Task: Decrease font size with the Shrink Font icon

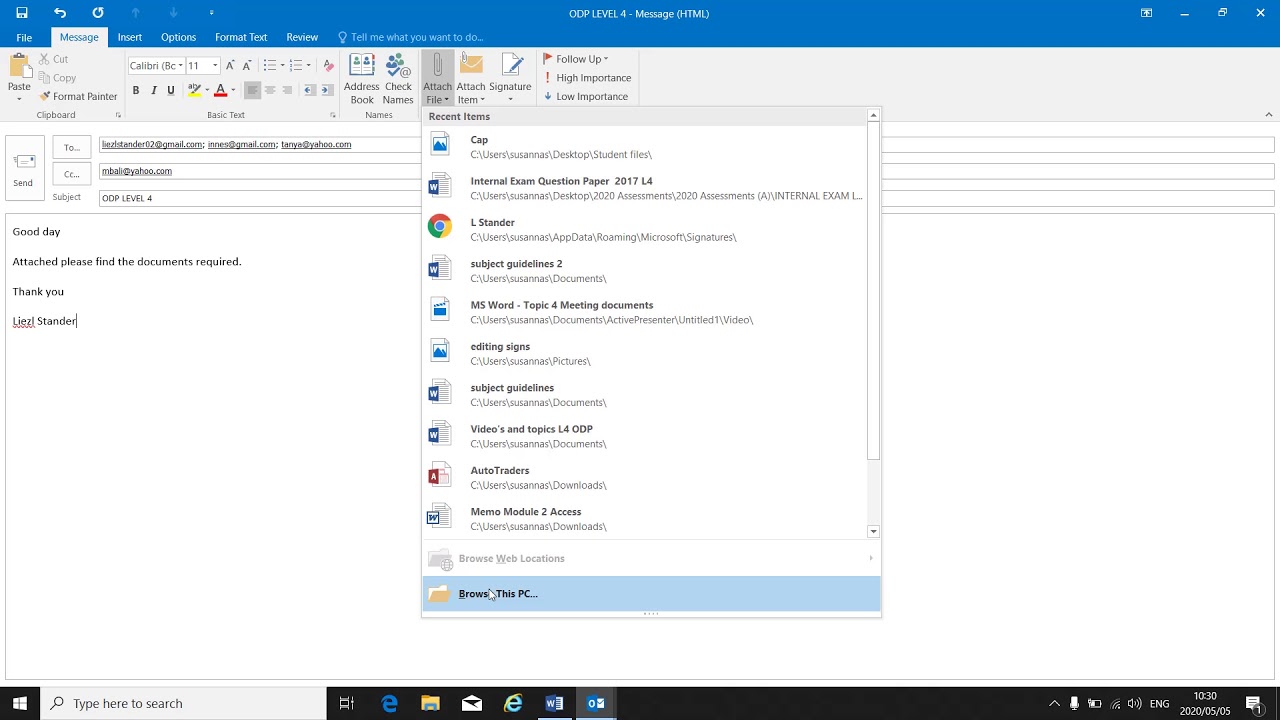Action: [247, 65]
